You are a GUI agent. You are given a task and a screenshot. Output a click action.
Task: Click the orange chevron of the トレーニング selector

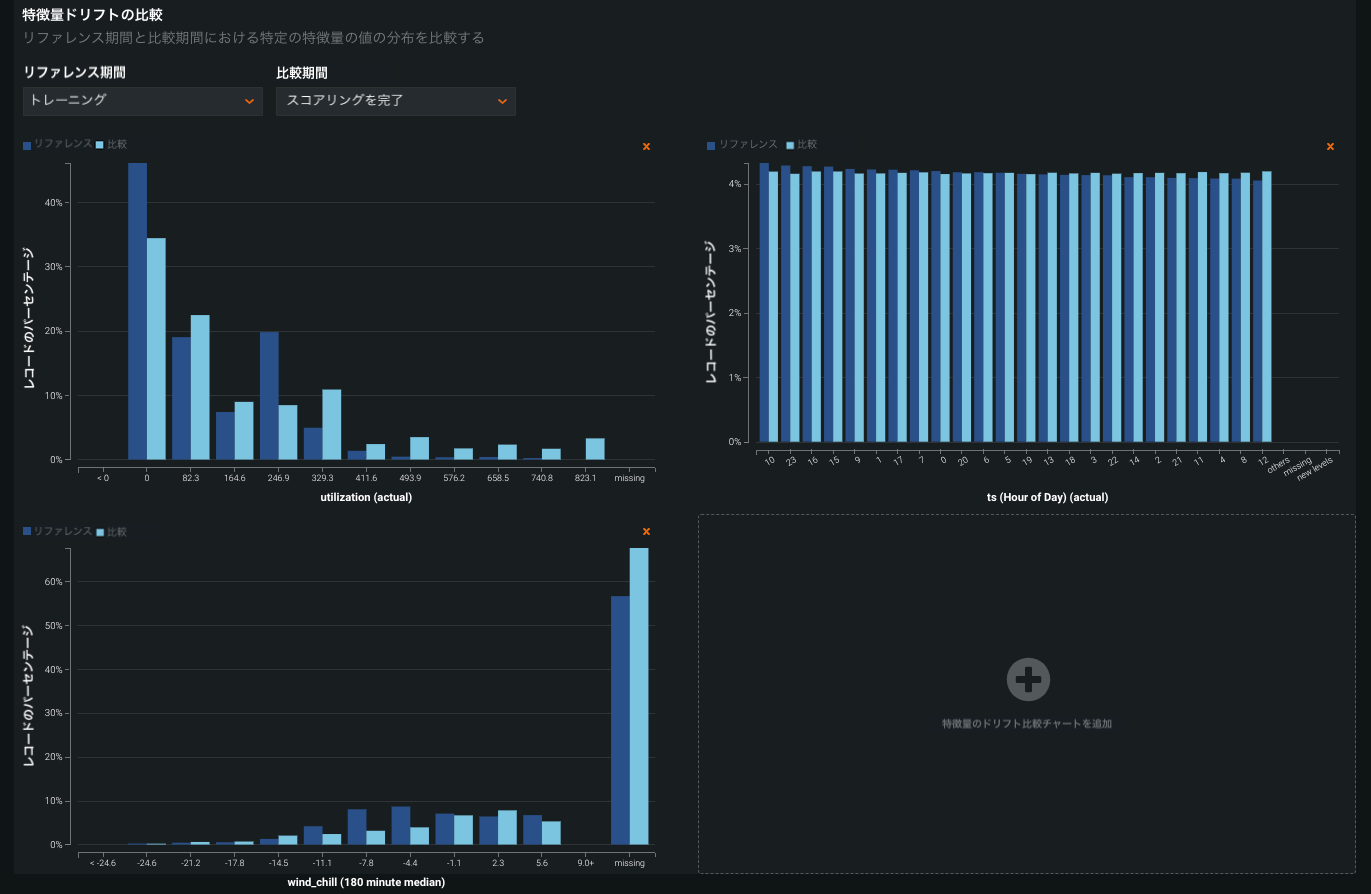pyautogui.click(x=249, y=102)
